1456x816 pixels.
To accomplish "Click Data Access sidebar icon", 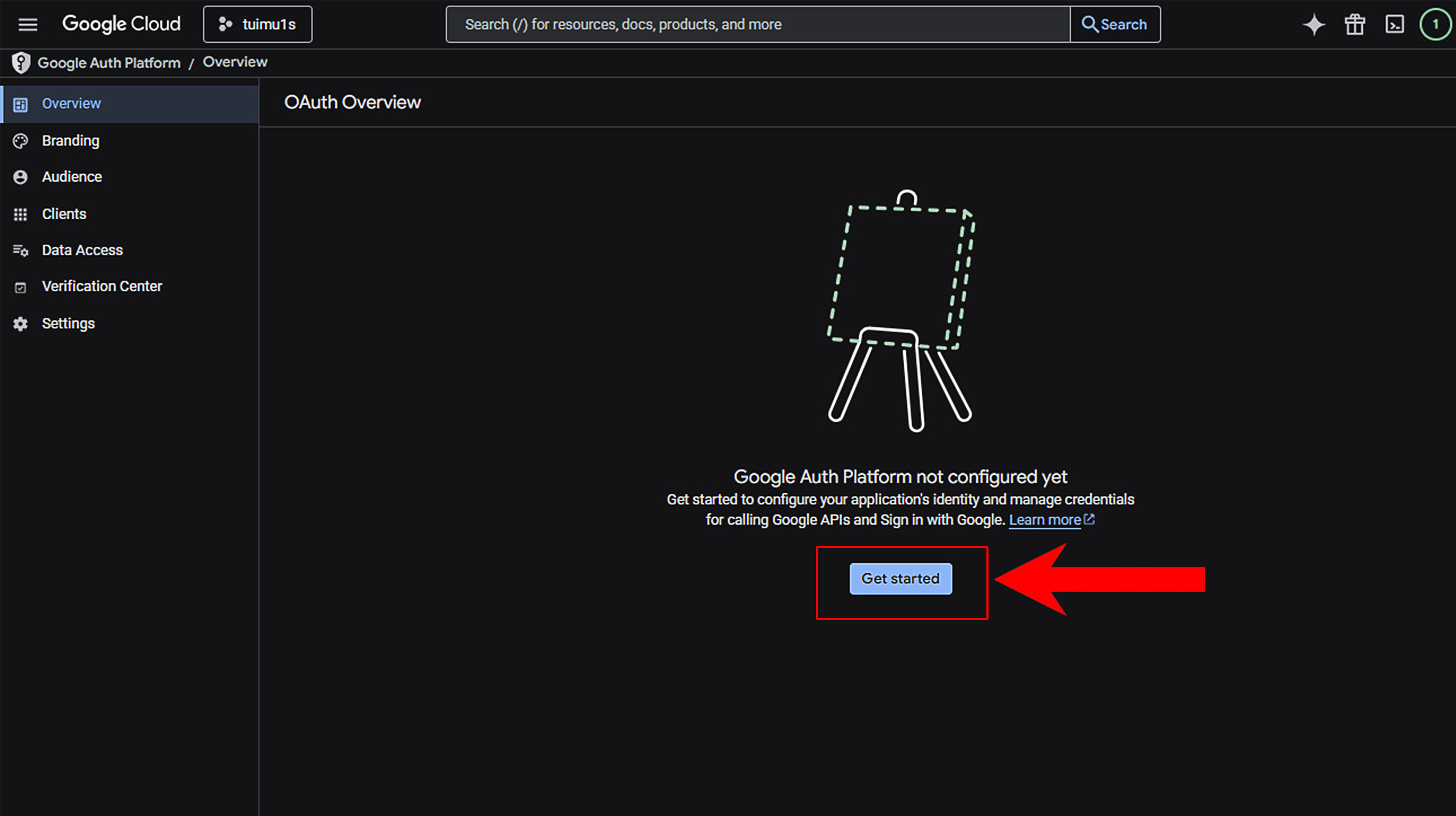I will 20,250.
